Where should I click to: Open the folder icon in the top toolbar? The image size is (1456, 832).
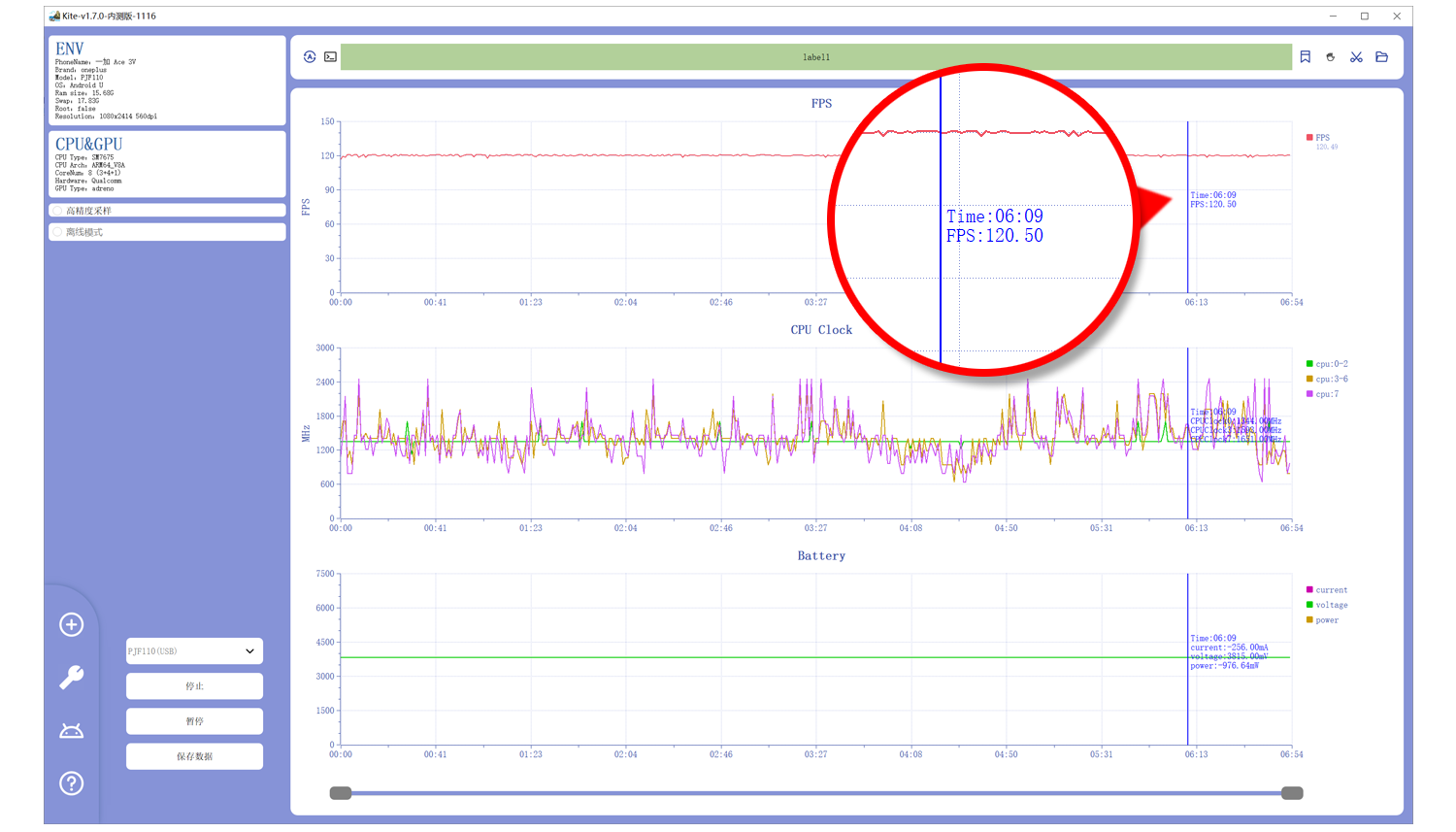pyautogui.click(x=1382, y=57)
